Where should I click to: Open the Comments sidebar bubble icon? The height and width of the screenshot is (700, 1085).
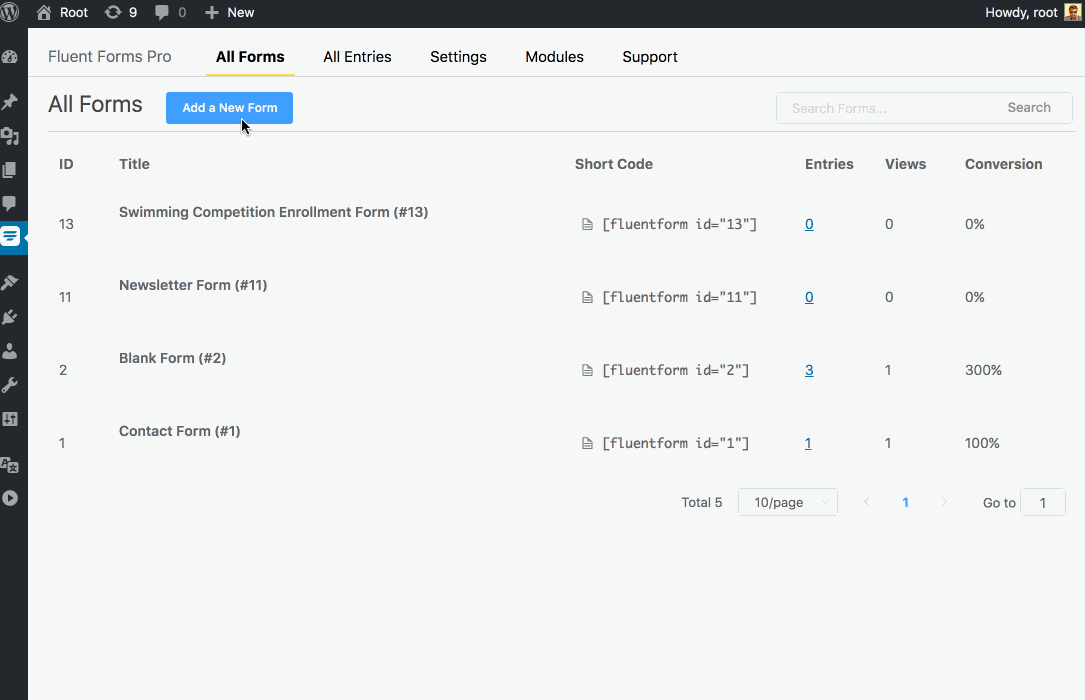pos(10,203)
